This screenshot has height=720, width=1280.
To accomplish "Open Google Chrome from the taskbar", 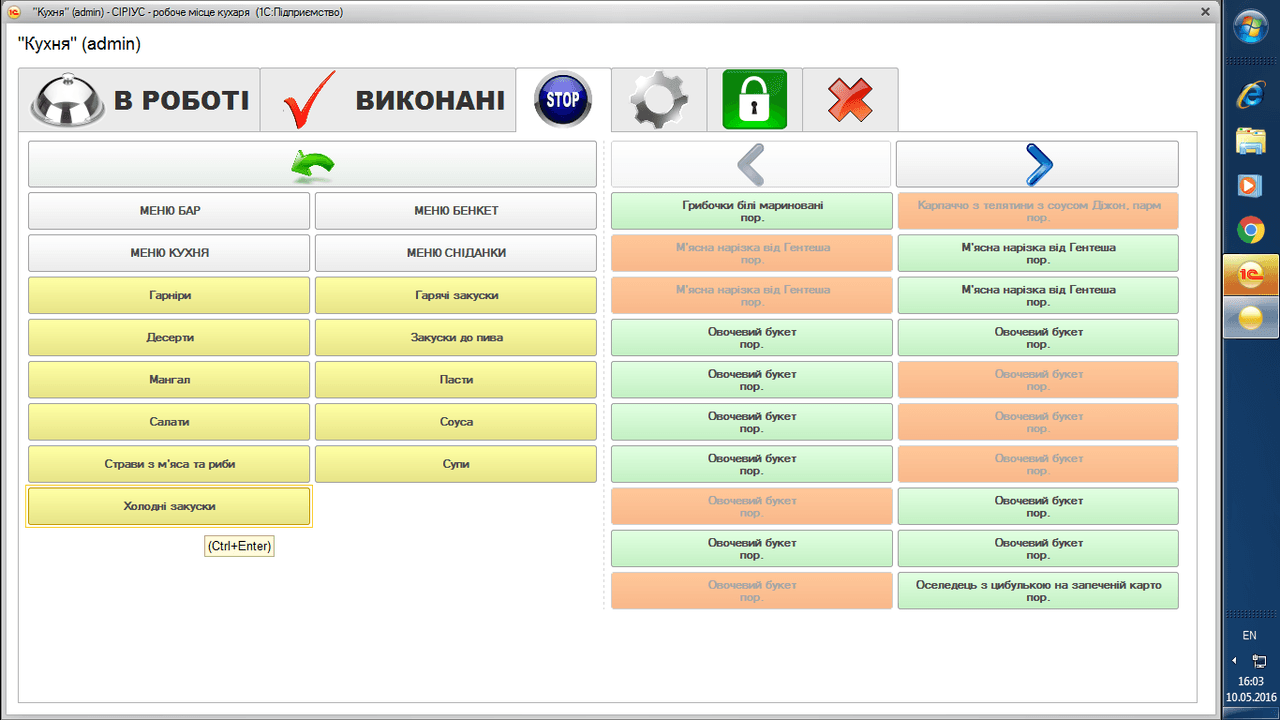I will tap(1250, 231).
